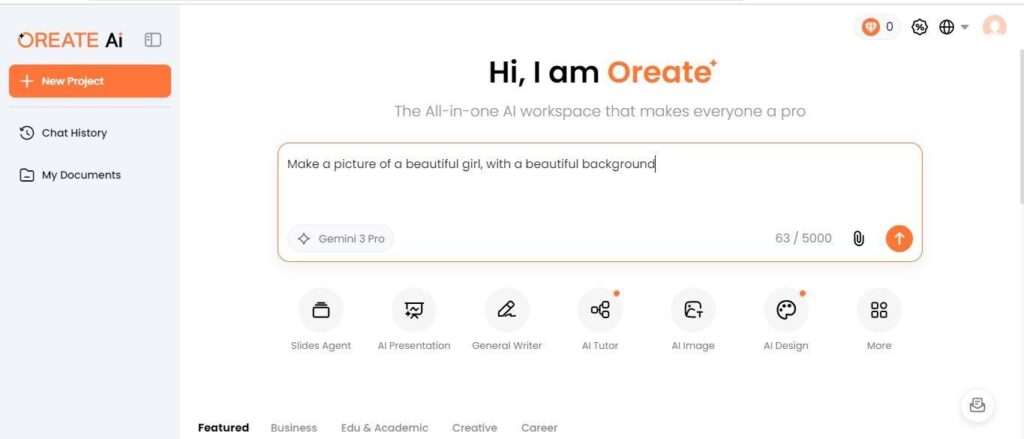Open My Documents
Viewport: 1024px width, 439px height.
point(80,175)
